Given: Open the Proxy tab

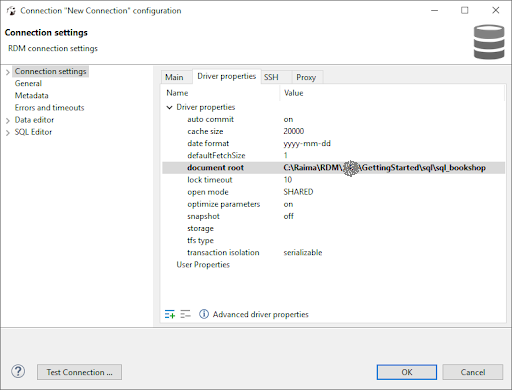Looking at the screenshot, I should tap(306, 77).
